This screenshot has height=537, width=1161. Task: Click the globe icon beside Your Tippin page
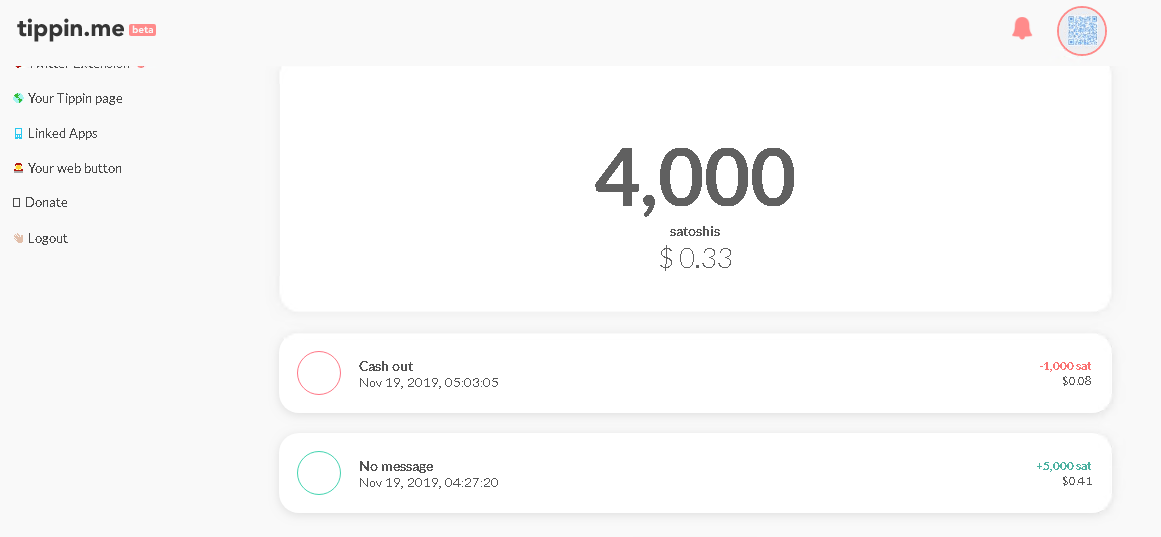point(19,98)
